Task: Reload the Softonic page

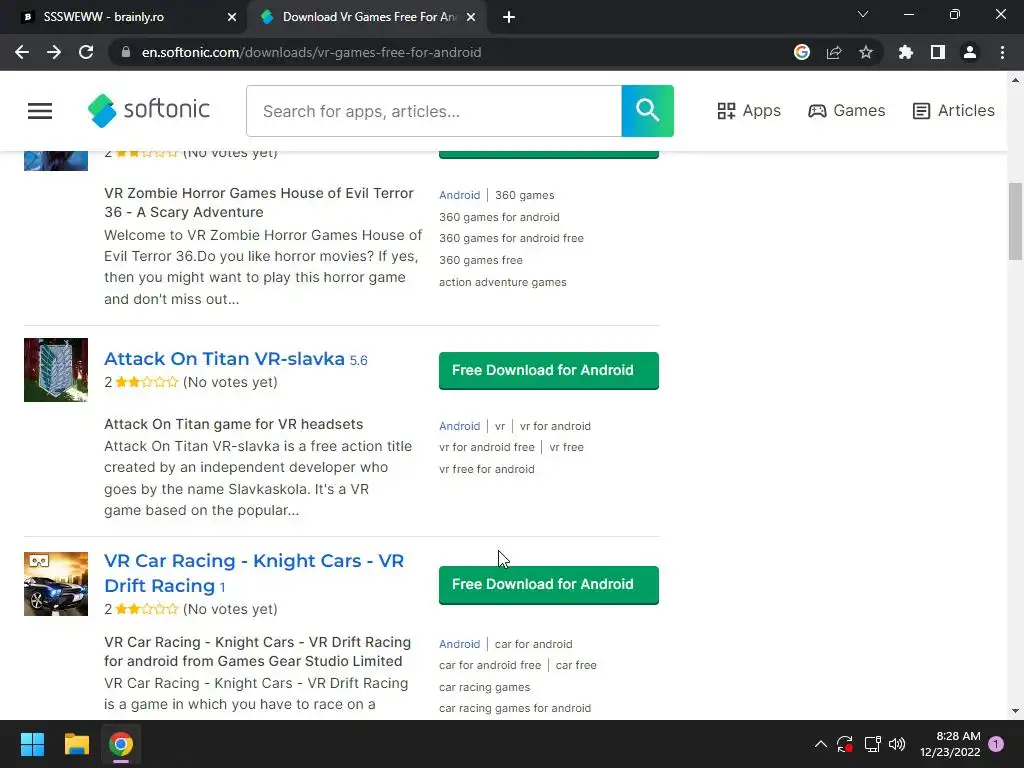Action: 86,52
